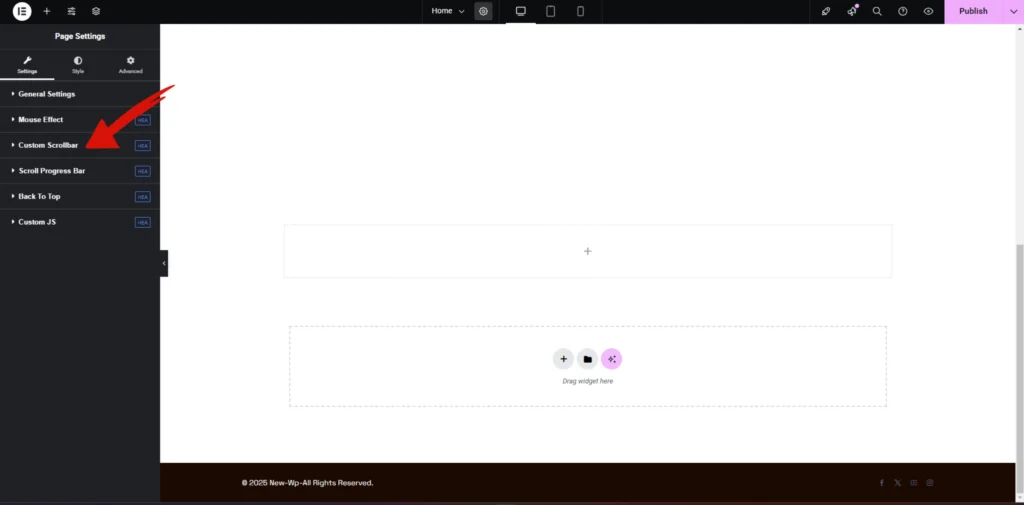Click the Publish button
Image resolution: width=1024 pixels, height=505 pixels.
(973, 11)
